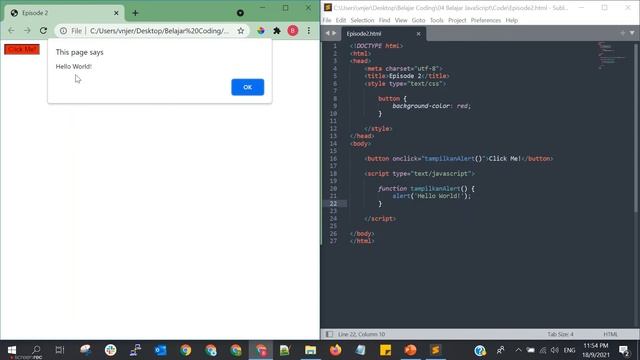Open the Selection menu
This screenshot has height=360, width=640.
pyautogui.click(x=362, y=20)
